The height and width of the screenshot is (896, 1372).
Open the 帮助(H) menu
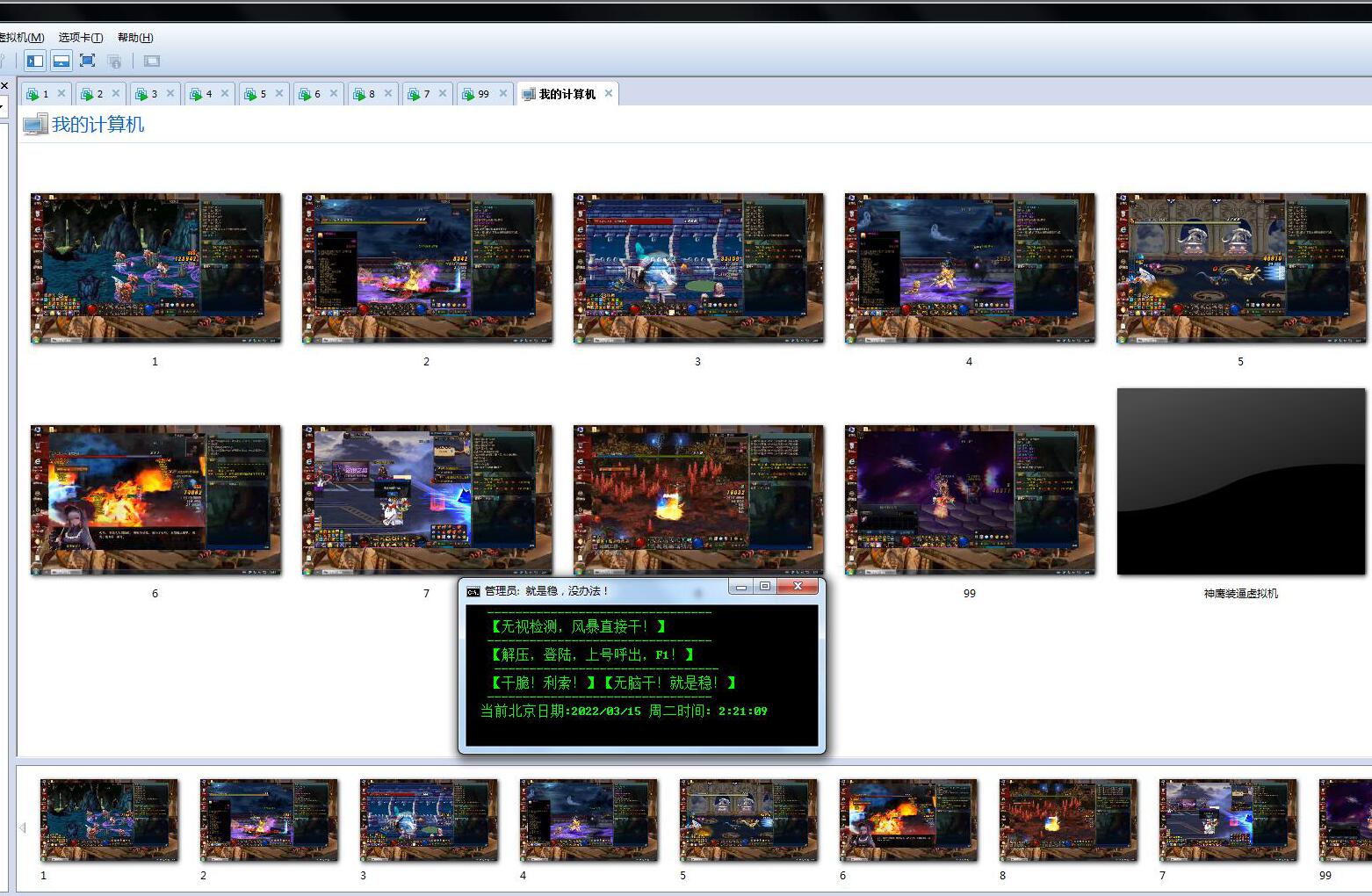pos(135,38)
